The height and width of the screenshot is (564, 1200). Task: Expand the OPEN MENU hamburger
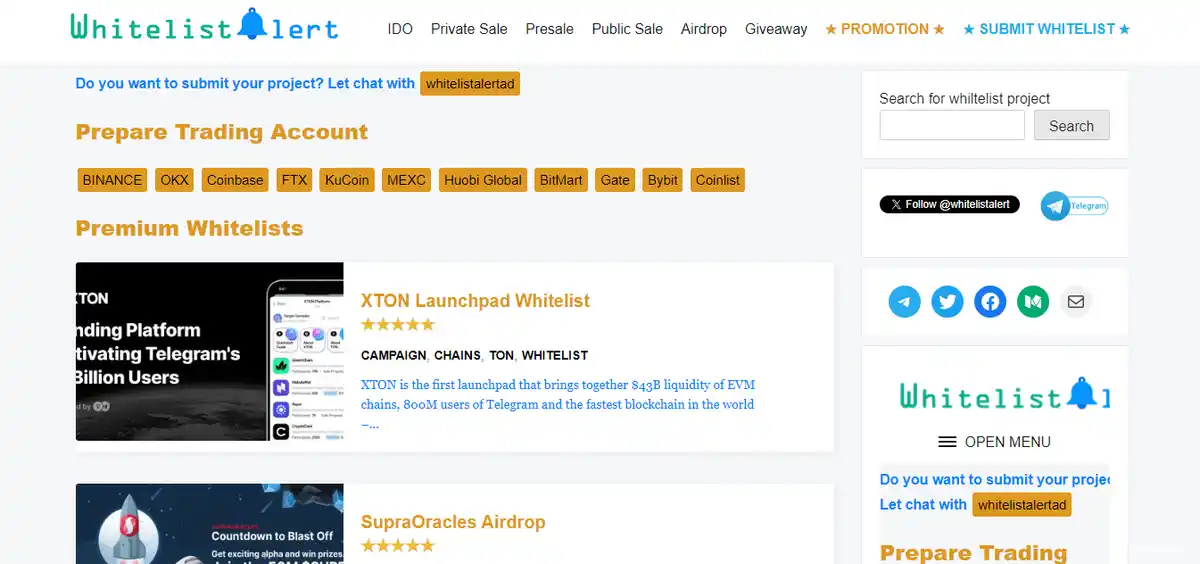[994, 442]
